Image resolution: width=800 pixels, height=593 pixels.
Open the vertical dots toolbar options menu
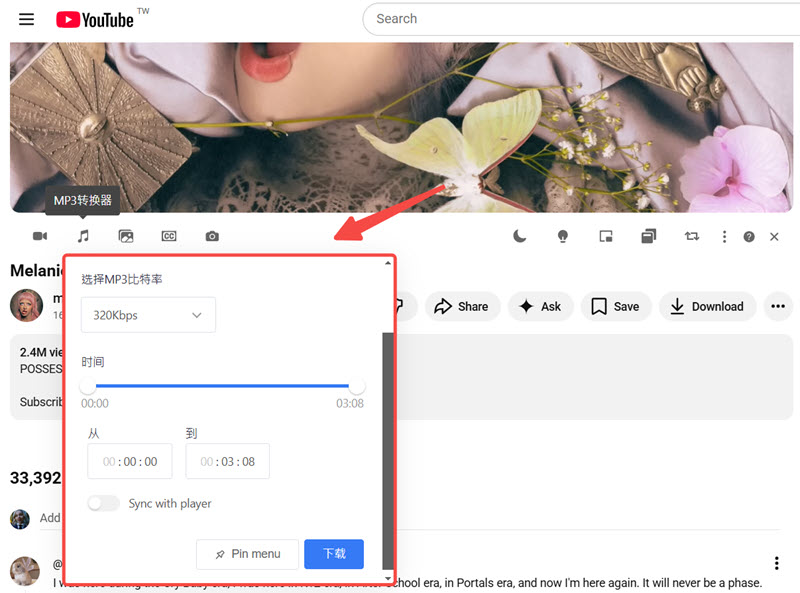pyautogui.click(x=724, y=237)
